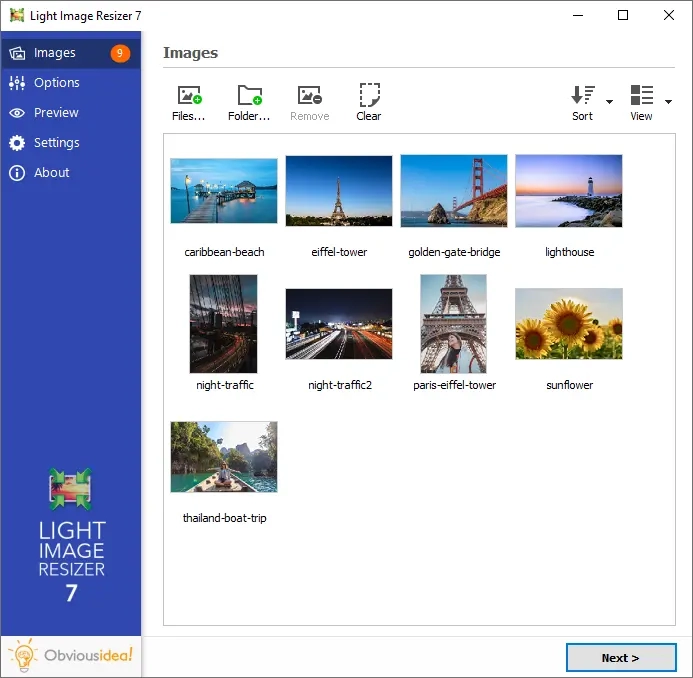The image size is (693, 678).
Task: Expand the View dropdown arrow
Action: [x=668, y=102]
